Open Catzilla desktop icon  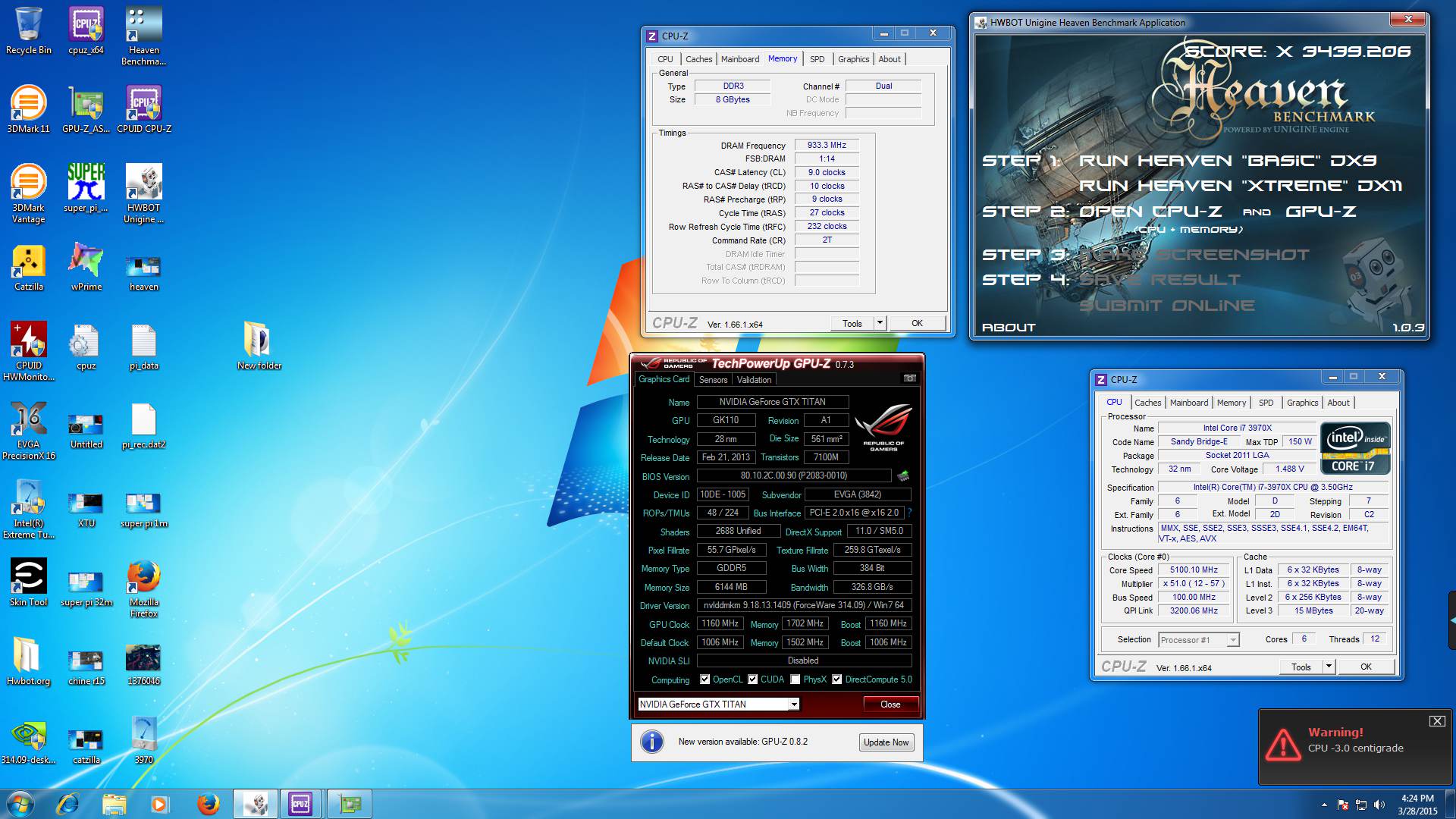[28, 267]
